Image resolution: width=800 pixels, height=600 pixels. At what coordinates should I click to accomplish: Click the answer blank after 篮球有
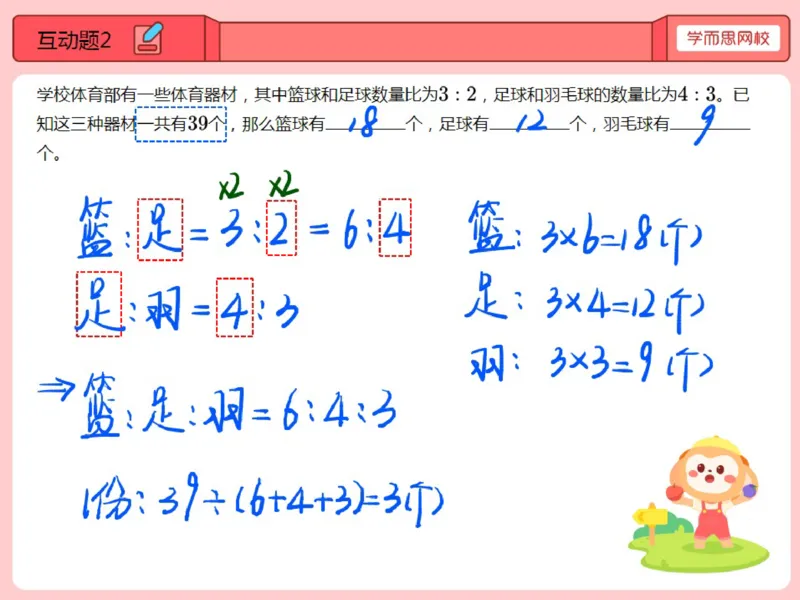[x=365, y=124]
